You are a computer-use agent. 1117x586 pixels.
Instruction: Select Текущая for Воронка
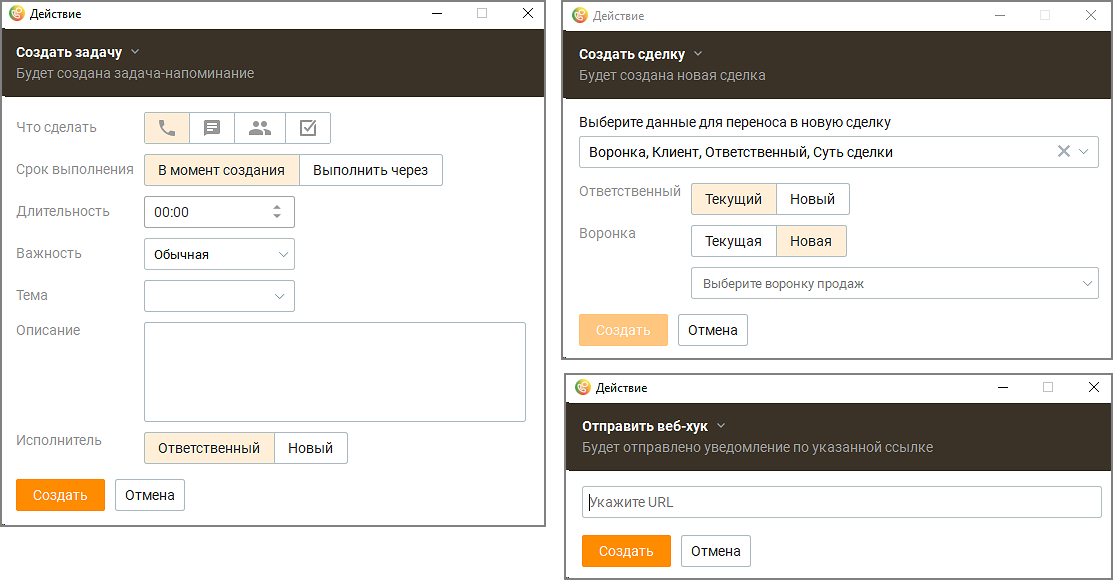[x=733, y=241]
